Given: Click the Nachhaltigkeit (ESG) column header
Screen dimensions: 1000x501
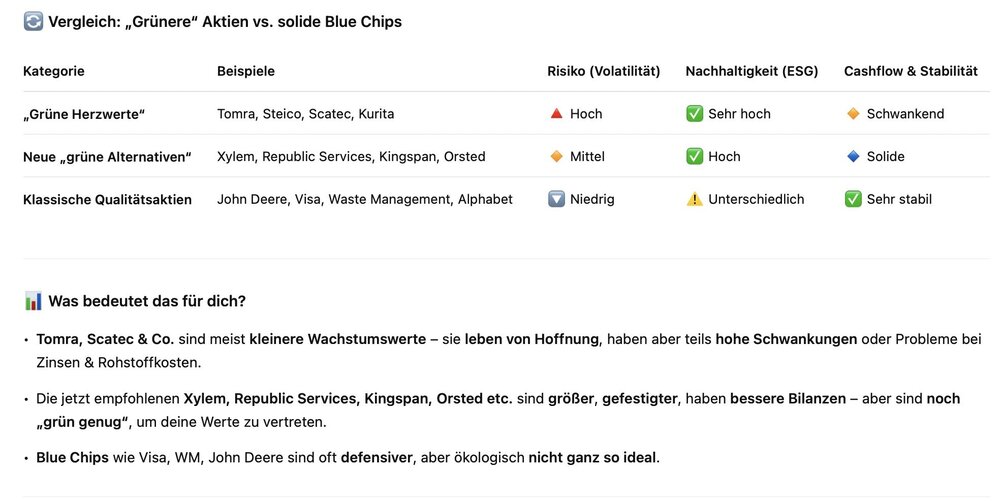Looking at the screenshot, I should (x=752, y=71).
